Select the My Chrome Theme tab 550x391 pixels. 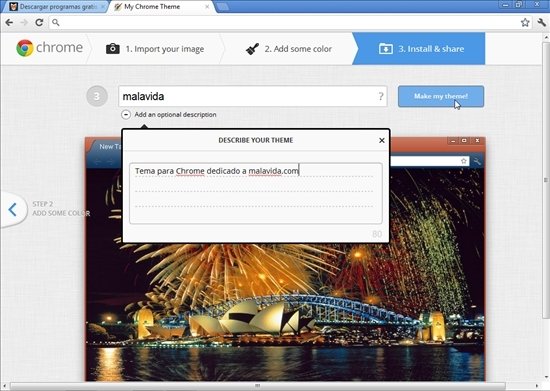[160, 7]
